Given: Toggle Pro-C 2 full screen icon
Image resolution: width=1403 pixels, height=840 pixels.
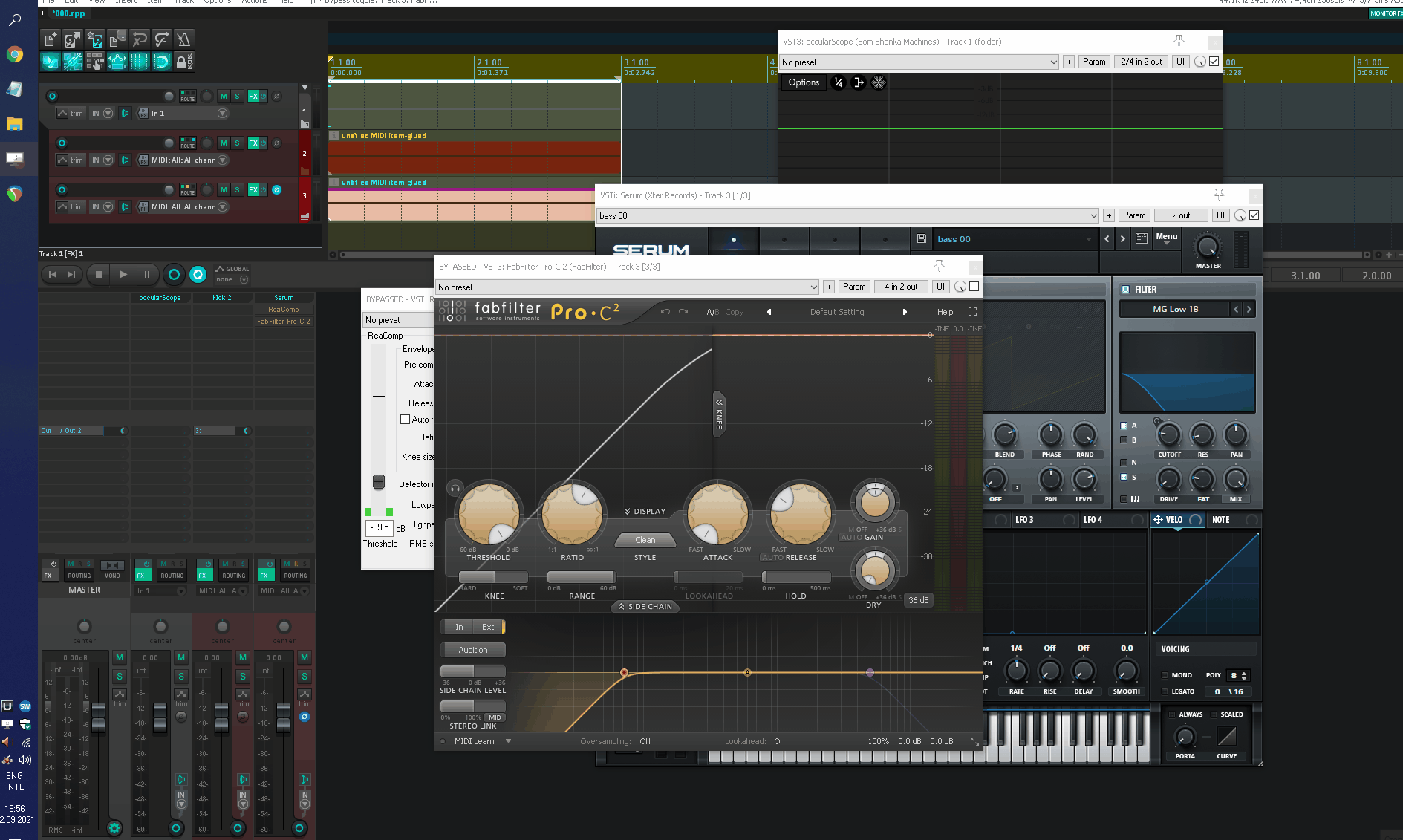Looking at the screenshot, I should click(x=972, y=312).
